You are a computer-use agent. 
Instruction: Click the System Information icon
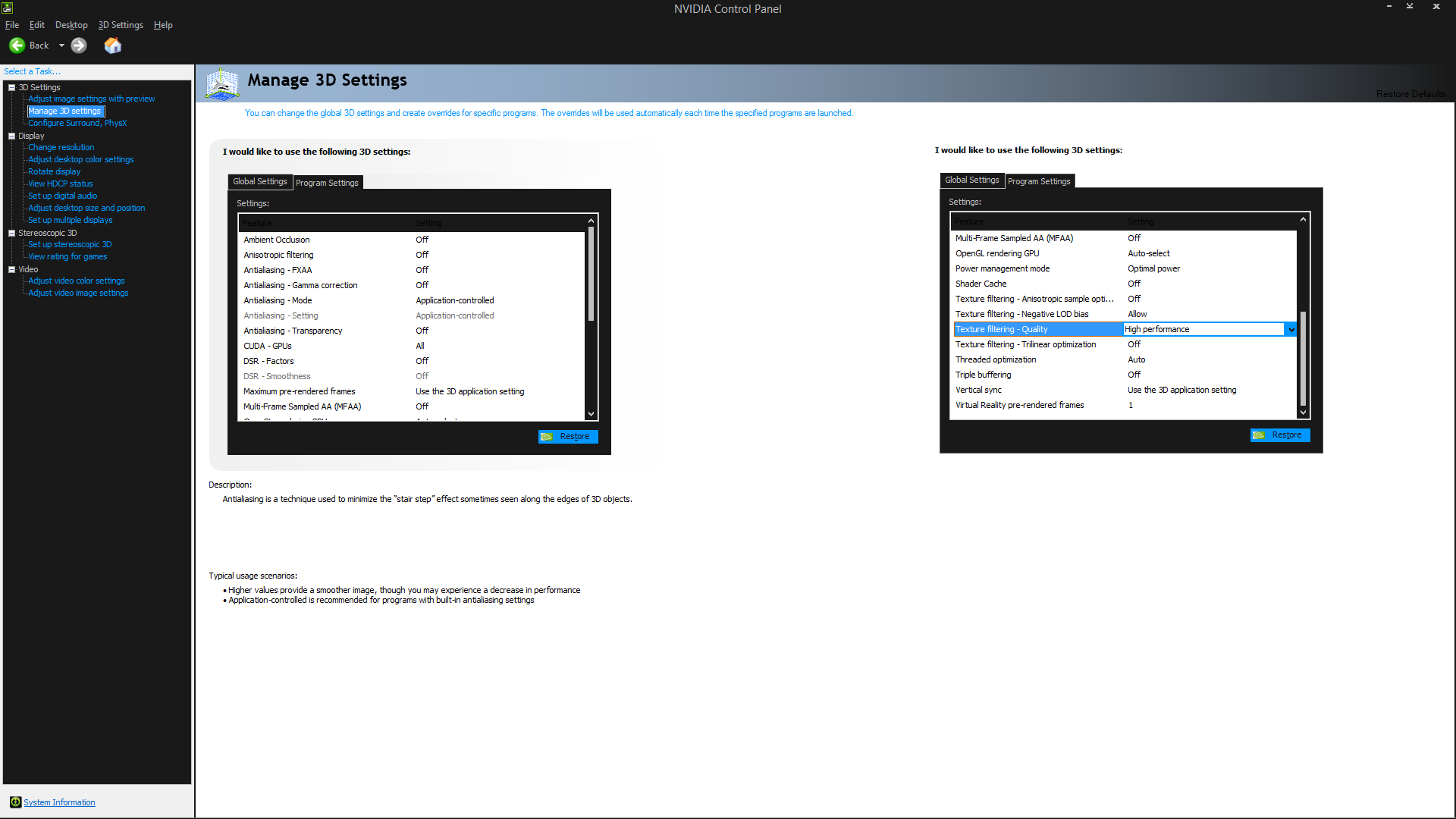(x=15, y=802)
